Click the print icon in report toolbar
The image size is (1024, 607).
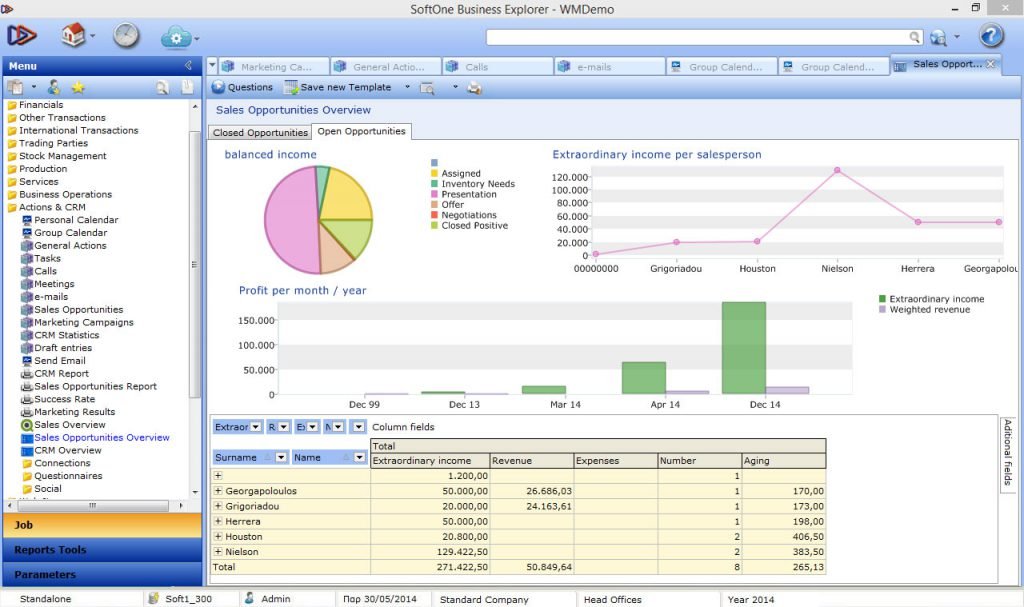coord(474,88)
